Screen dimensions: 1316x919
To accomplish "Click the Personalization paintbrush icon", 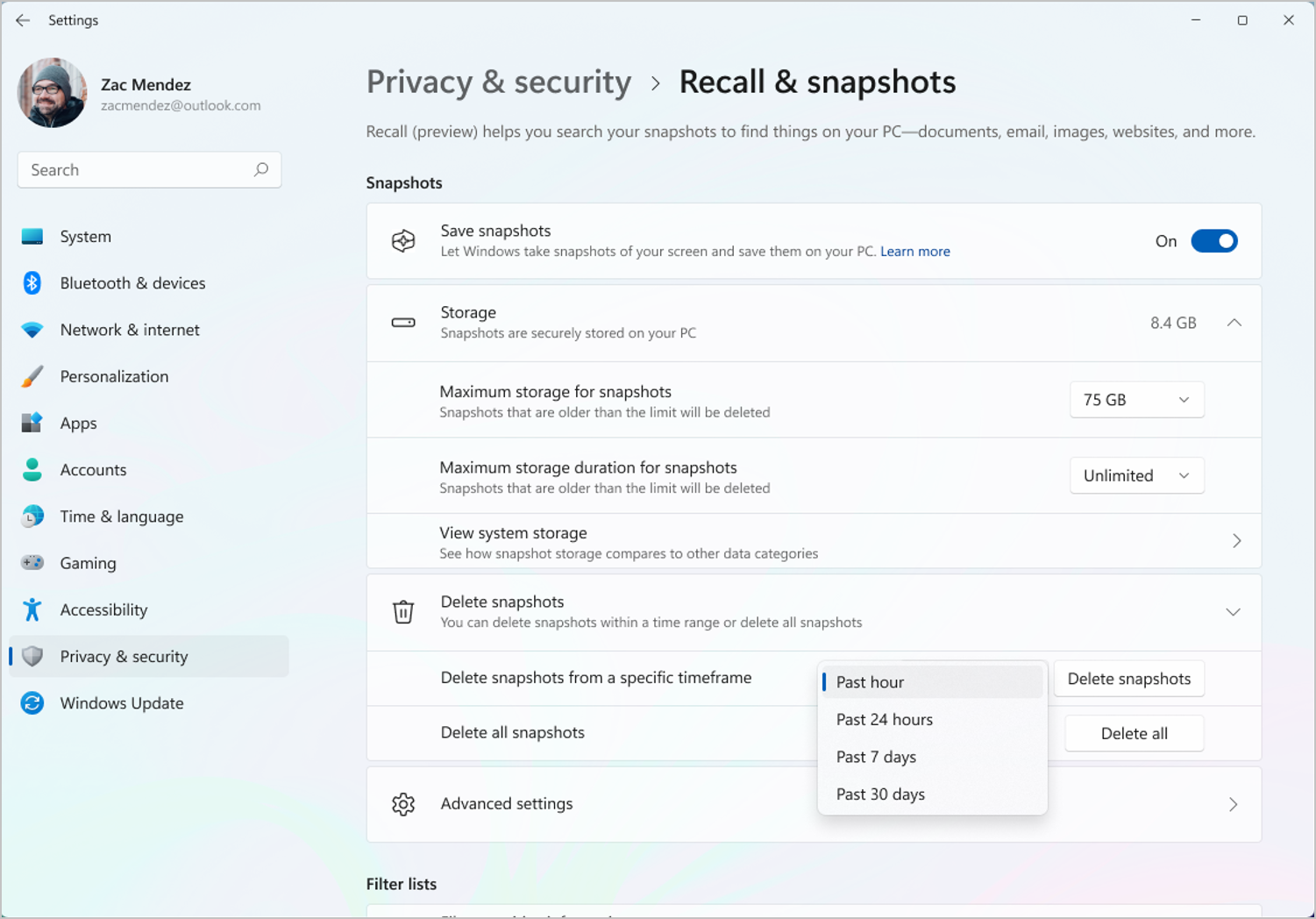I will (32, 376).
